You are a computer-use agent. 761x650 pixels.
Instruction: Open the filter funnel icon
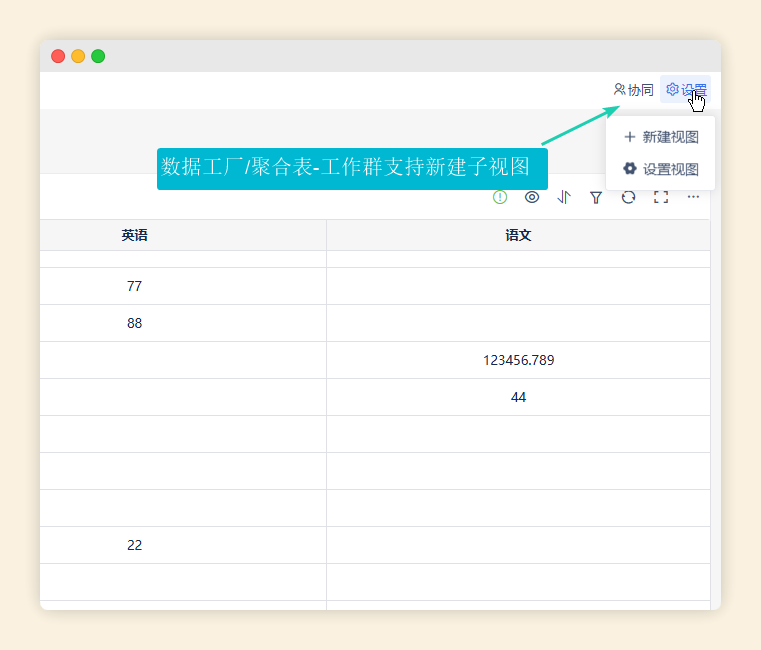pyautogui.click(x=596, y=198)
